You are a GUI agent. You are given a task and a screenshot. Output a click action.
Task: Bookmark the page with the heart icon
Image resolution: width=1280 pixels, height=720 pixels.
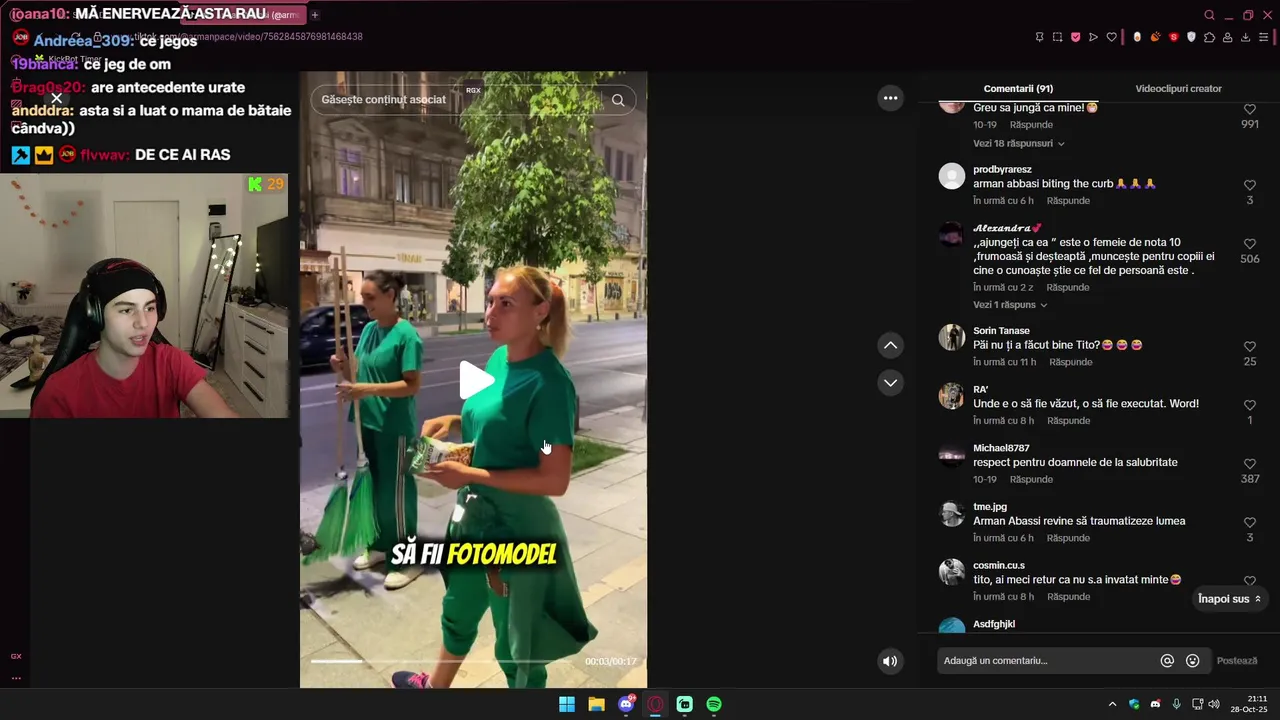(x=1111, y=37)
